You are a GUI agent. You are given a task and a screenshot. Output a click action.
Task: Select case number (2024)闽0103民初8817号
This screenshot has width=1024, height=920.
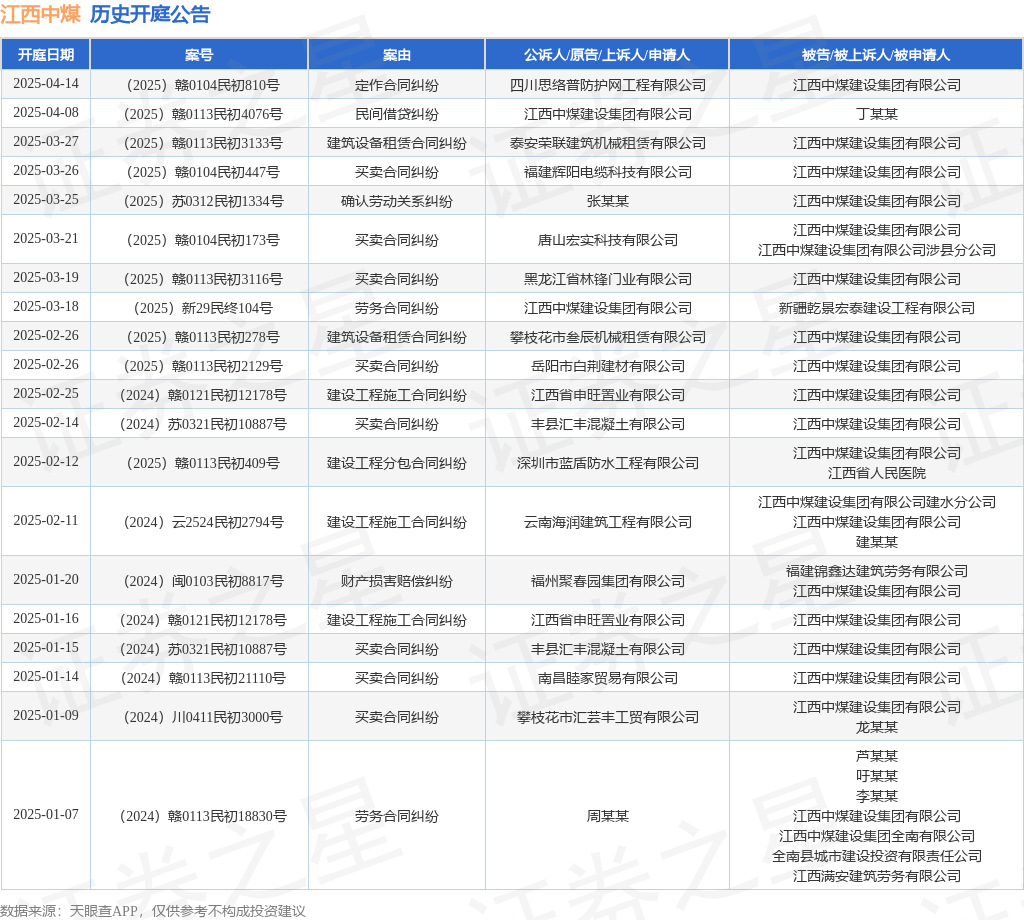click(203, 582)
